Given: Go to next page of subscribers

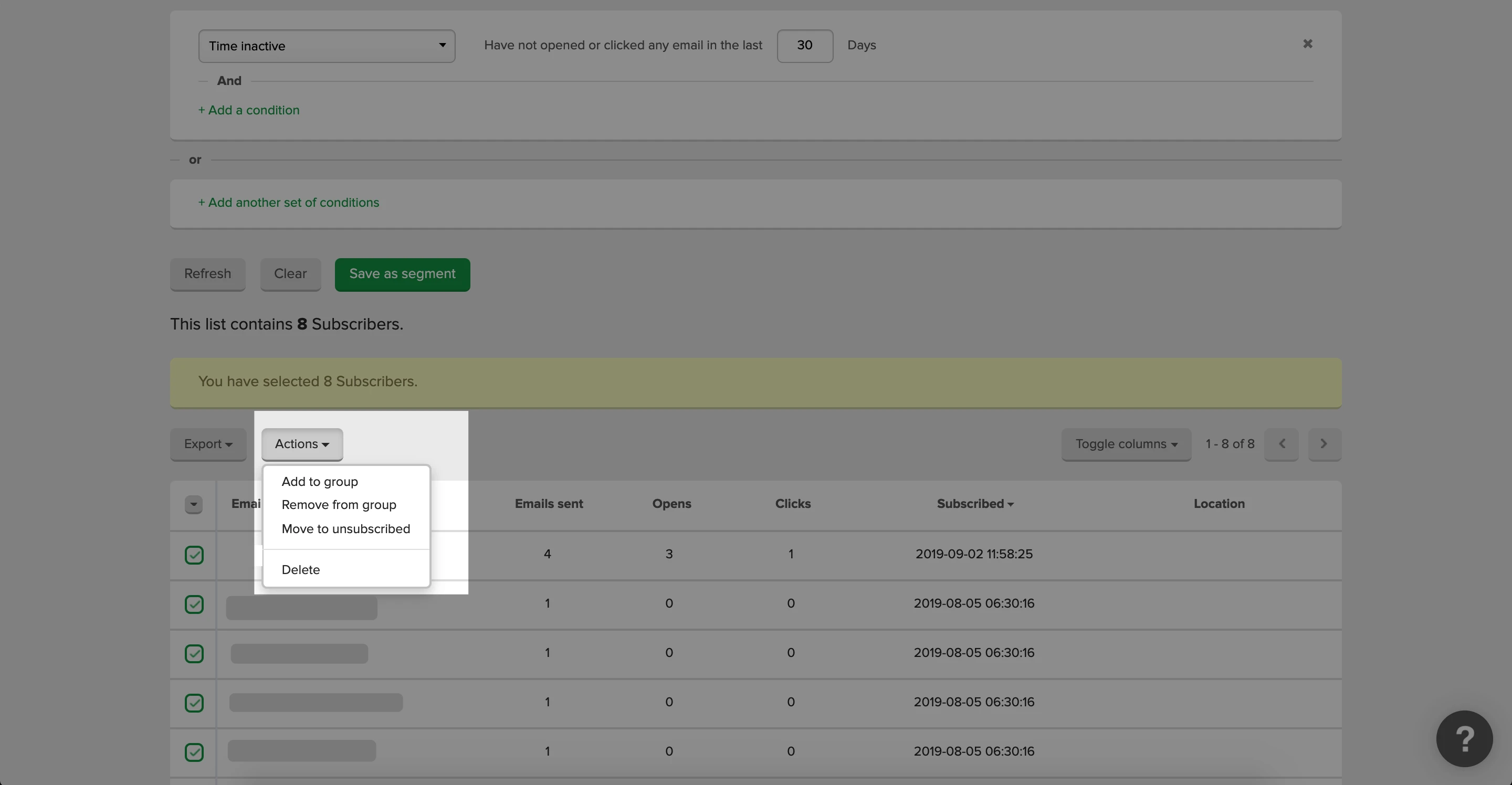Looking at the screenshot, I should [x=1324, y=444].
